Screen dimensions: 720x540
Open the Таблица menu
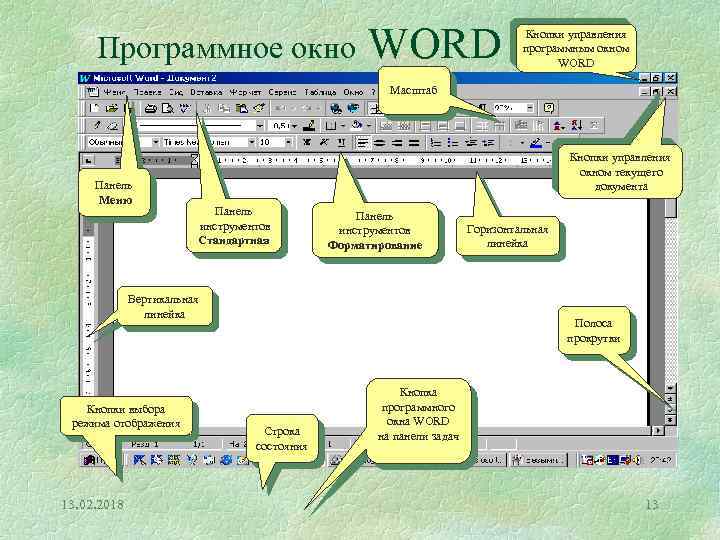(x=320, y=92)
